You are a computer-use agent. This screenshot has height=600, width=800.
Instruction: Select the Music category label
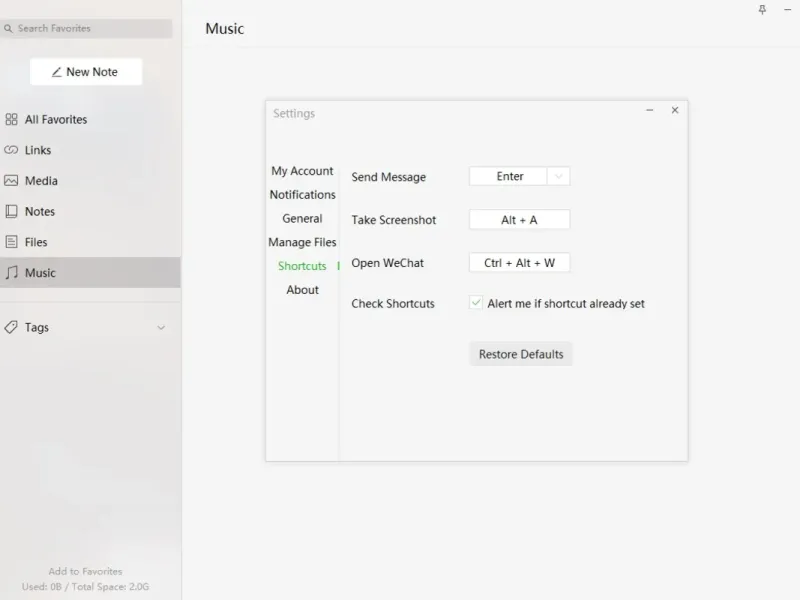click(40, 273)
